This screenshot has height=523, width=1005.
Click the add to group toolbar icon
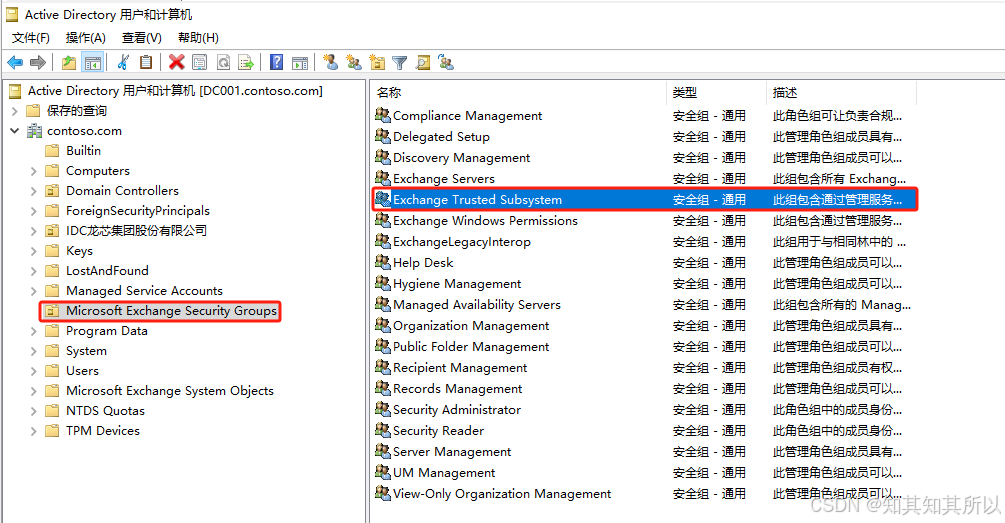click(x=446, y=62)
